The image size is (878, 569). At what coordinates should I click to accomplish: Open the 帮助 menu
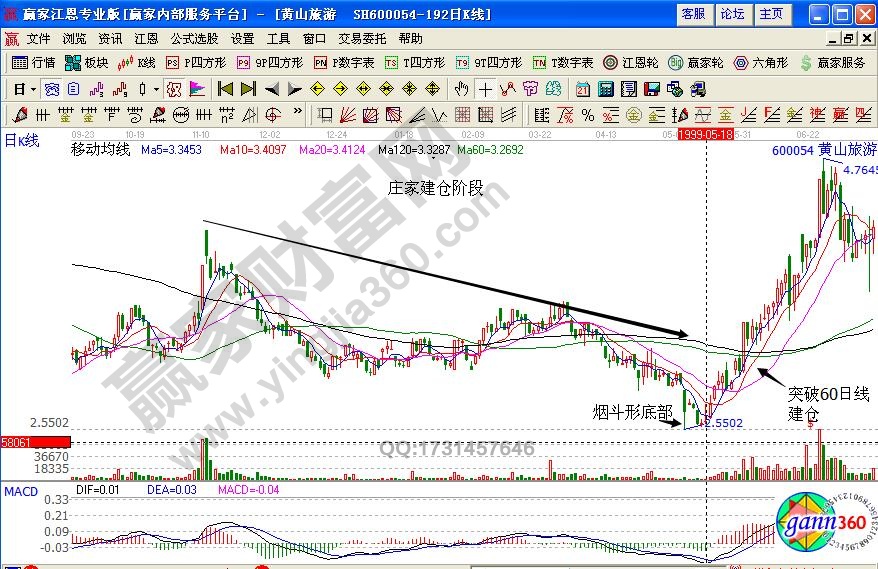(x=410, y=39)
